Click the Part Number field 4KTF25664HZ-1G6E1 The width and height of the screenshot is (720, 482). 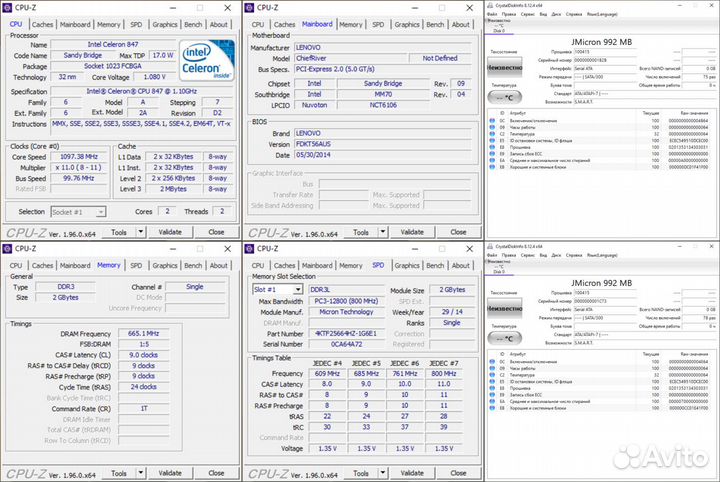(346, 333)
